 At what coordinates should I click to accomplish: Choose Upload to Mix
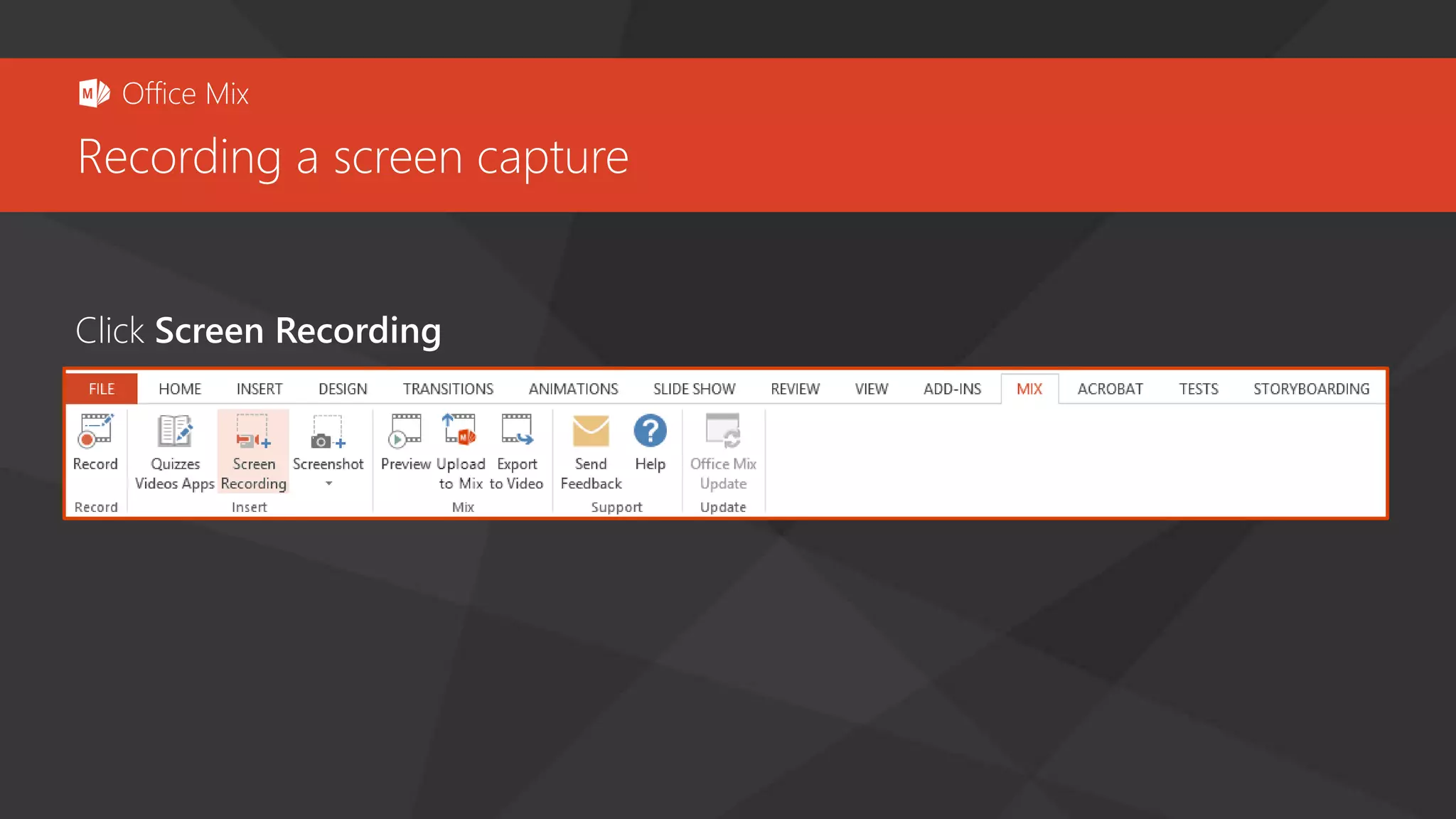461,451
